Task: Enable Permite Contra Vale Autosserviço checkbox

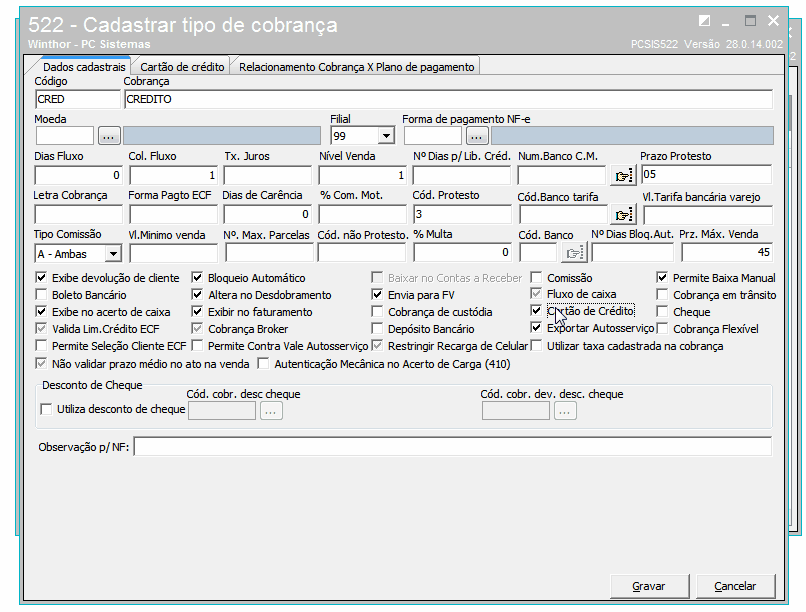Action: 197,346
